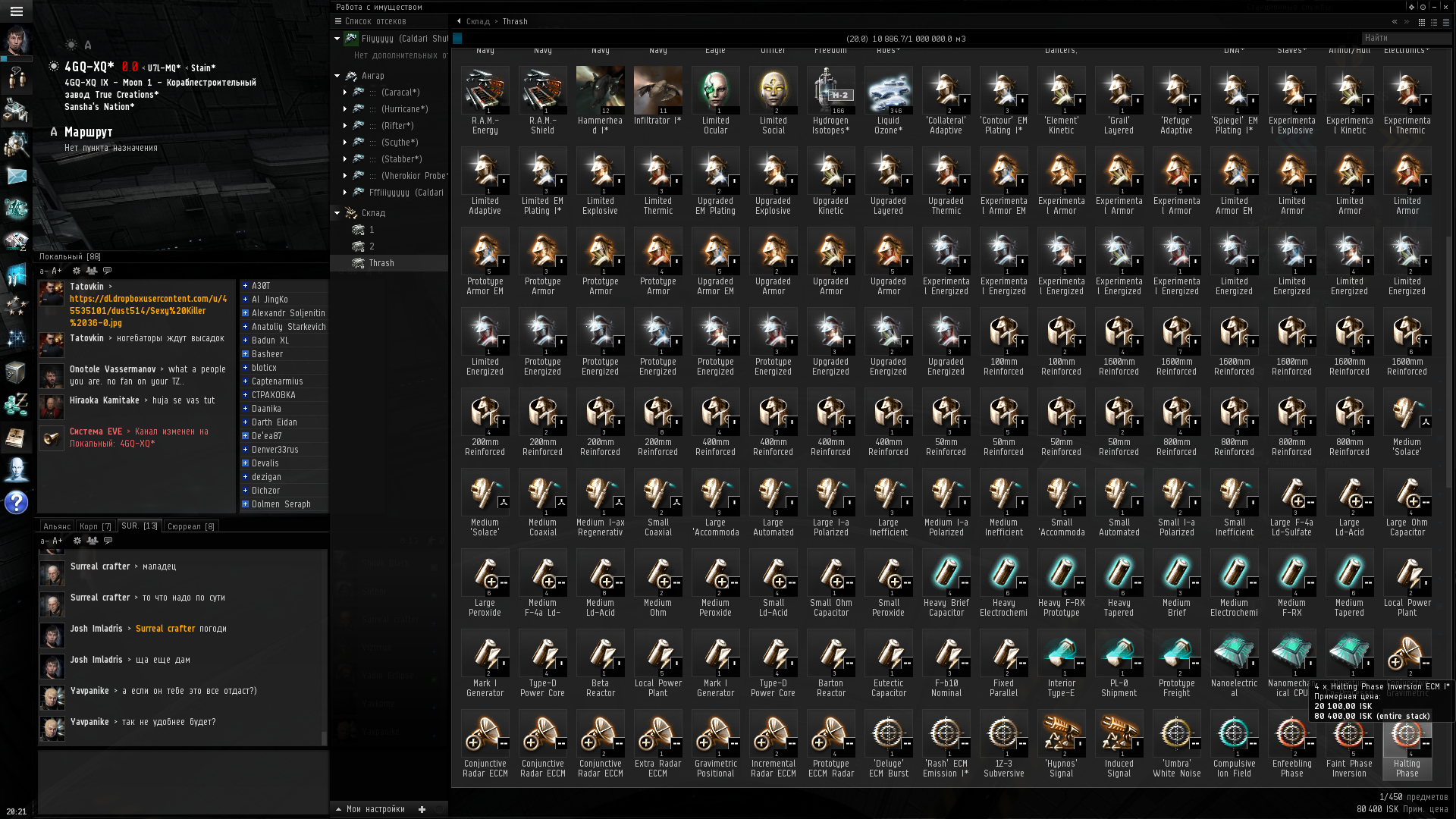Screen dimensions: 1456x819
Task: Expand the (Scythe*) ship entry
Action: click(345, 143)
